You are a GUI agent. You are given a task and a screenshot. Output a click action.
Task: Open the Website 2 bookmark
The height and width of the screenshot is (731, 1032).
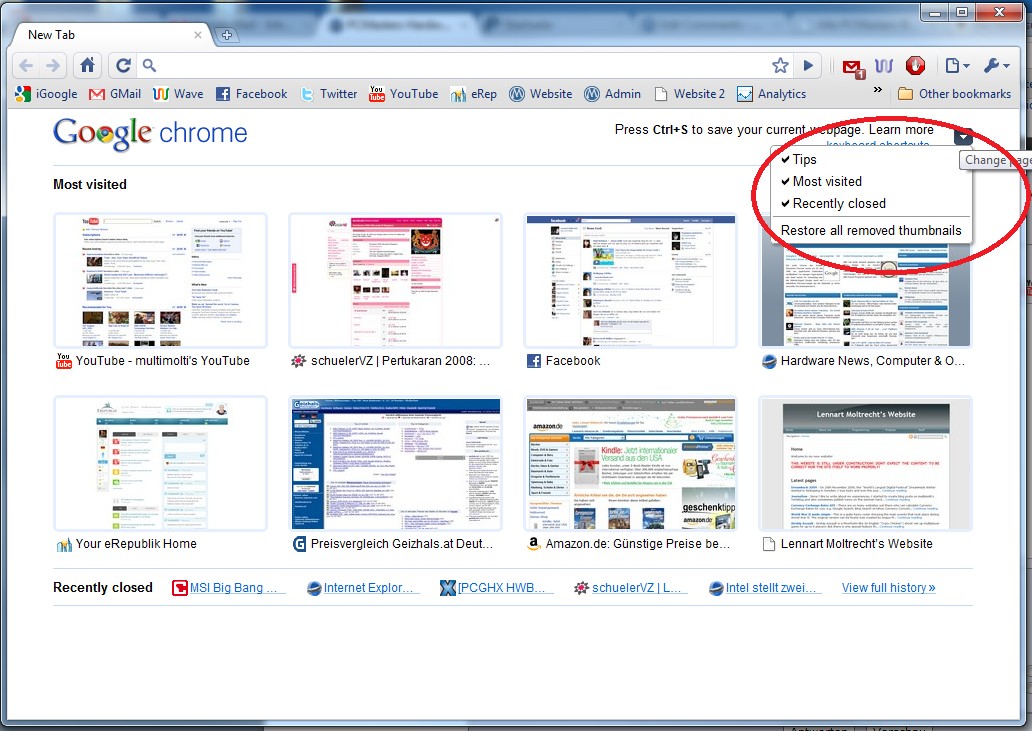point(690,94)
